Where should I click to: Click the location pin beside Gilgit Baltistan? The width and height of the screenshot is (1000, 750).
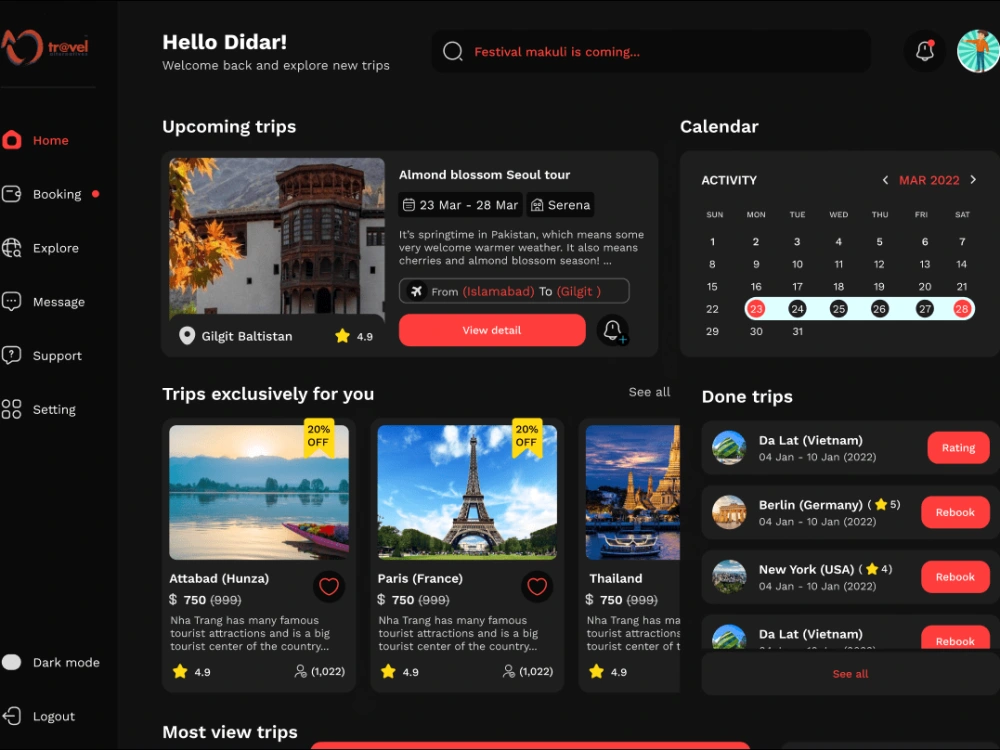click(x=187, y=335)
